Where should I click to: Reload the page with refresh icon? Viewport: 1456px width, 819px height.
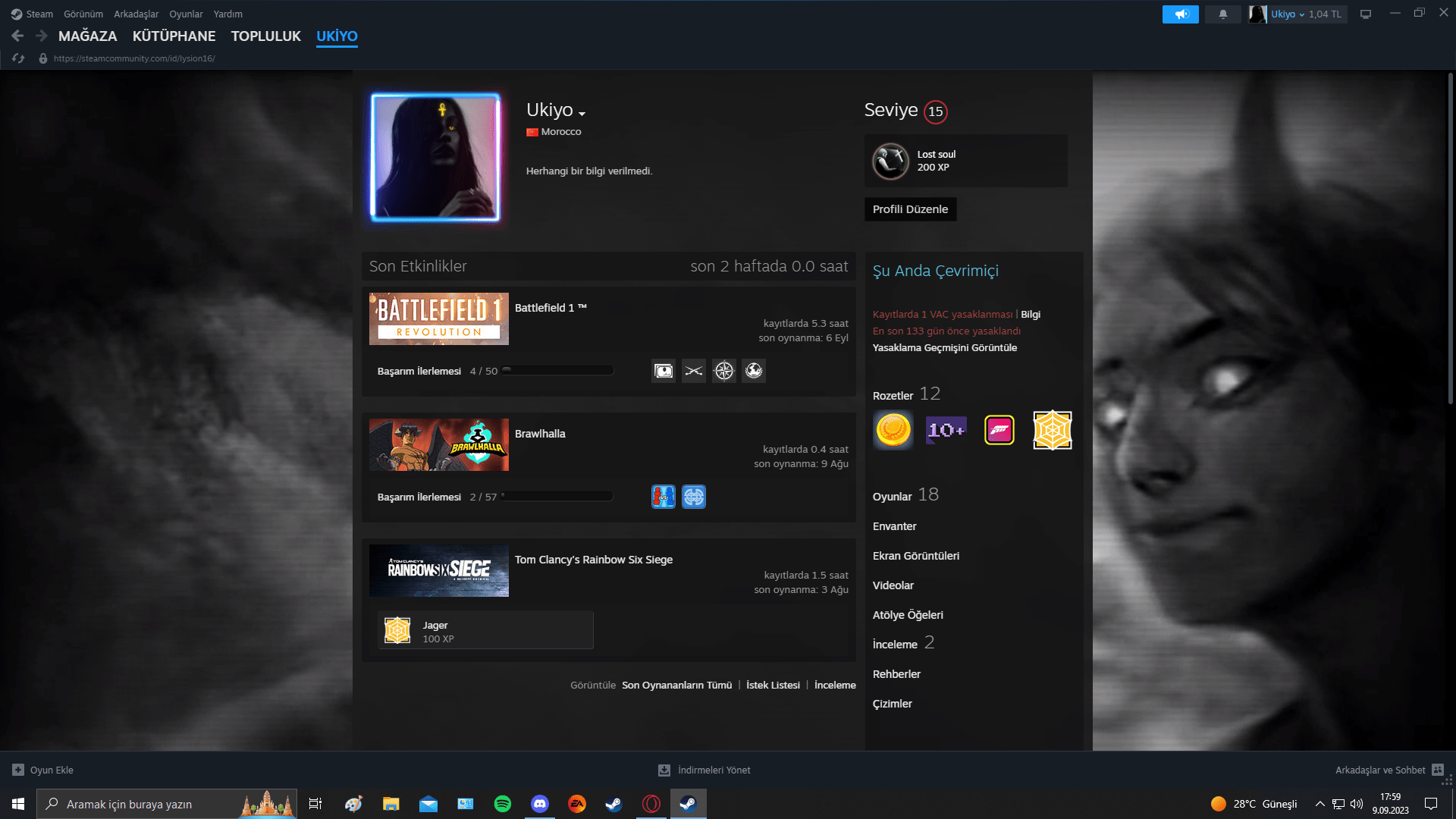click(18, 58)
